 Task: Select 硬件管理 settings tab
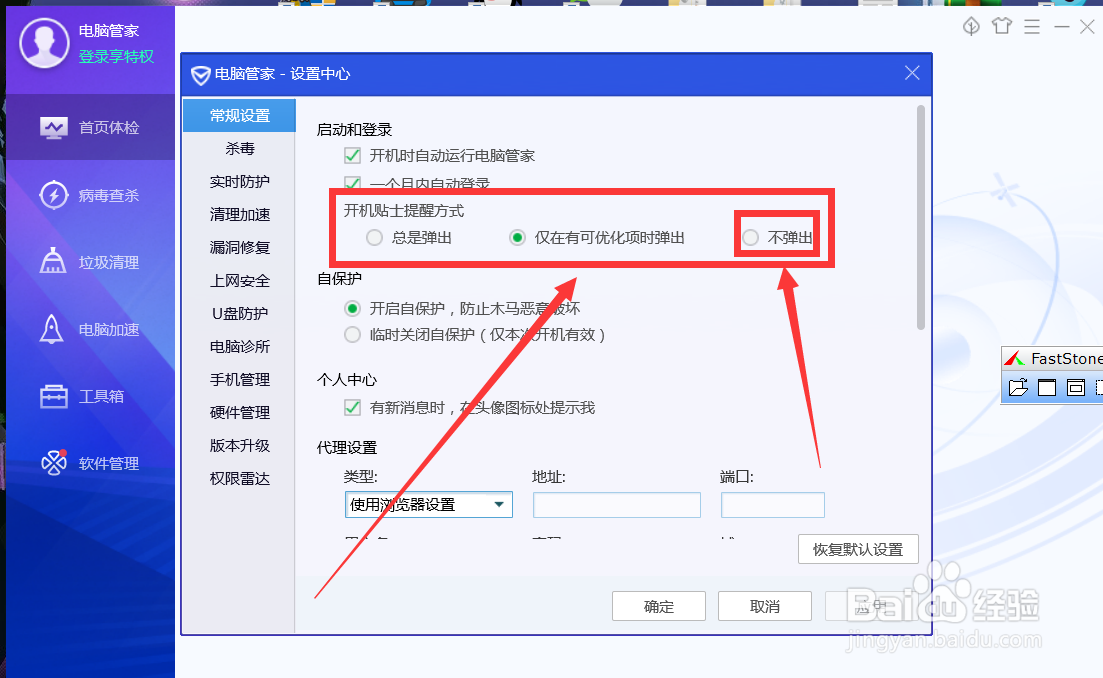coord(239,413)
